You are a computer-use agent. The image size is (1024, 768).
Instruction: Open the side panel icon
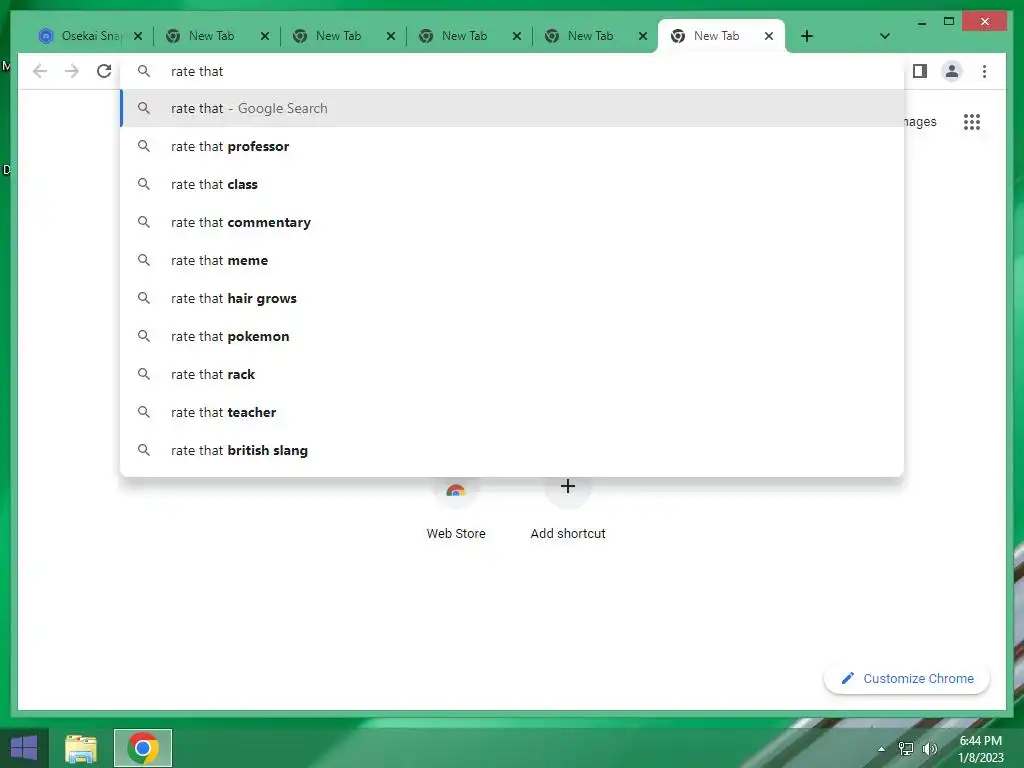[x=920, y=71]
